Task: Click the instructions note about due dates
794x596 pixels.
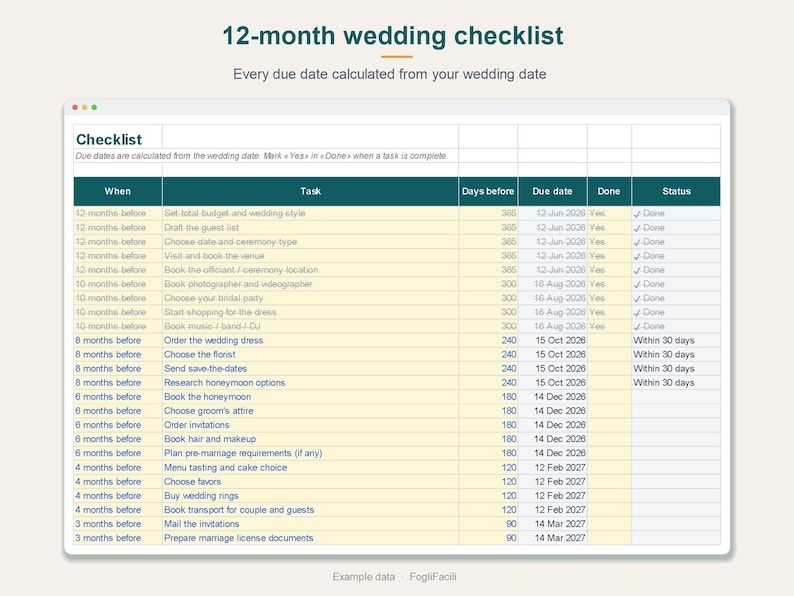Action: click(262, 156)
